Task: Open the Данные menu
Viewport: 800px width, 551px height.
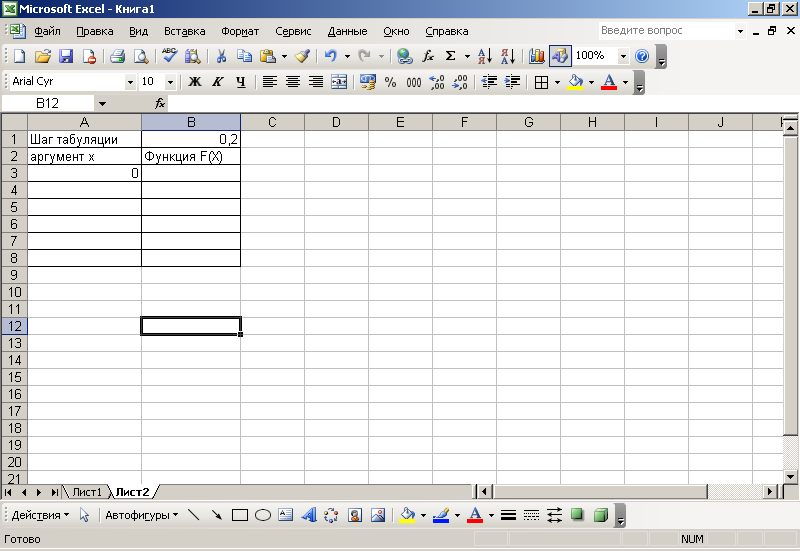Action: [347, 31]
